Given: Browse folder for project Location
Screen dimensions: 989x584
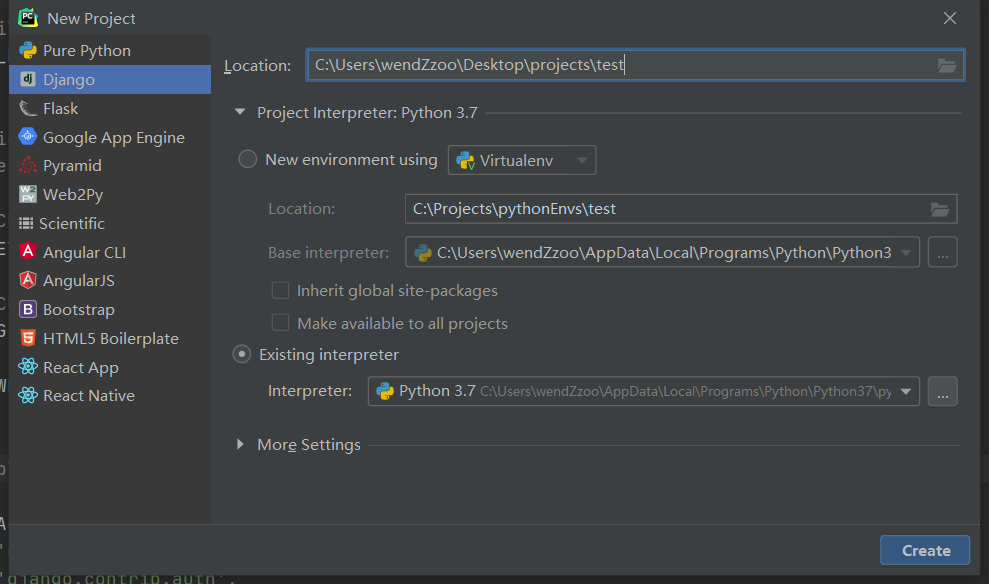Looking at the screenshot, I should [x=947, y=65].
